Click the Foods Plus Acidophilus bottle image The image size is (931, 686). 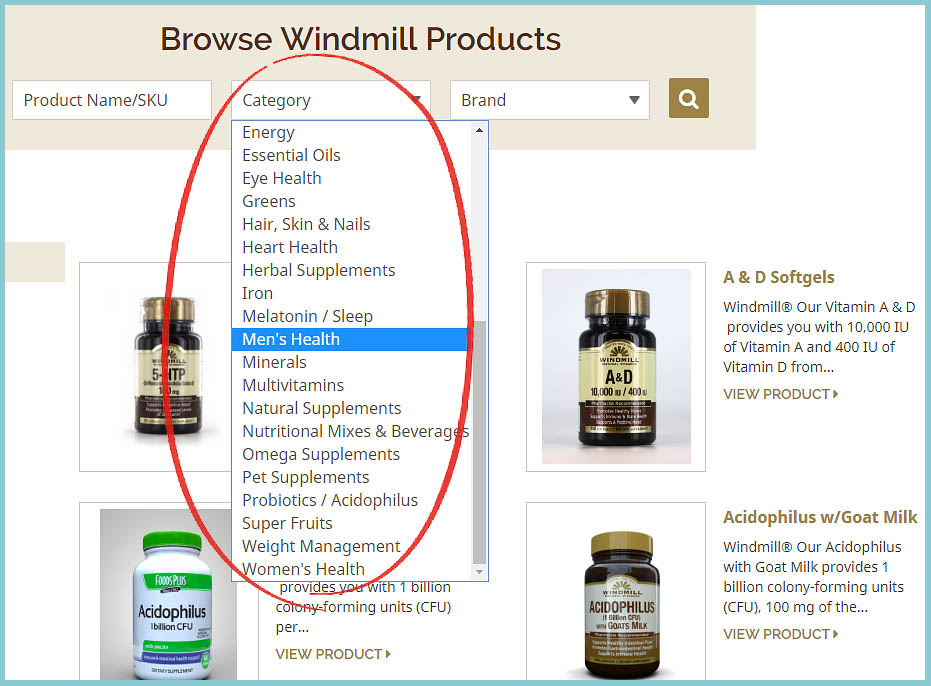click(169, 594)
